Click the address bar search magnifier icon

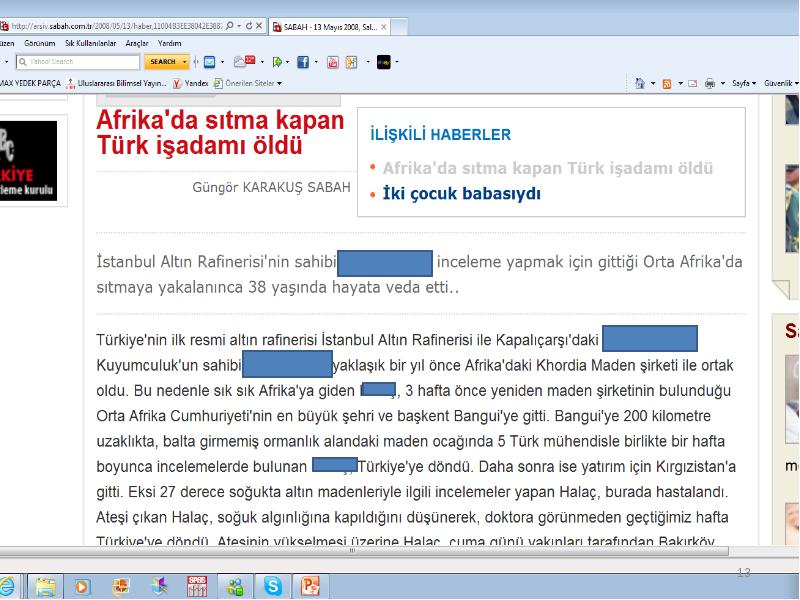pos(229,26)
